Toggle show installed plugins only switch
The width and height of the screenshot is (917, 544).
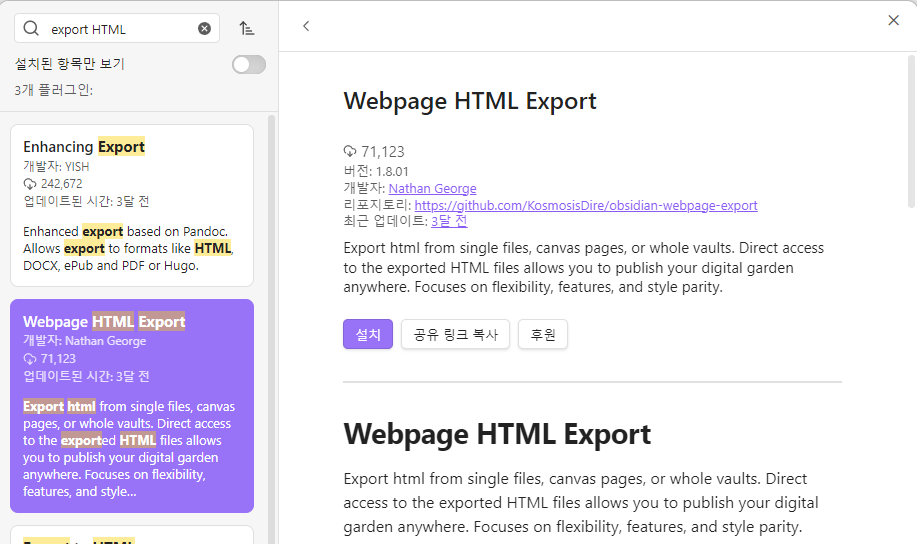(x=249, y=64)
